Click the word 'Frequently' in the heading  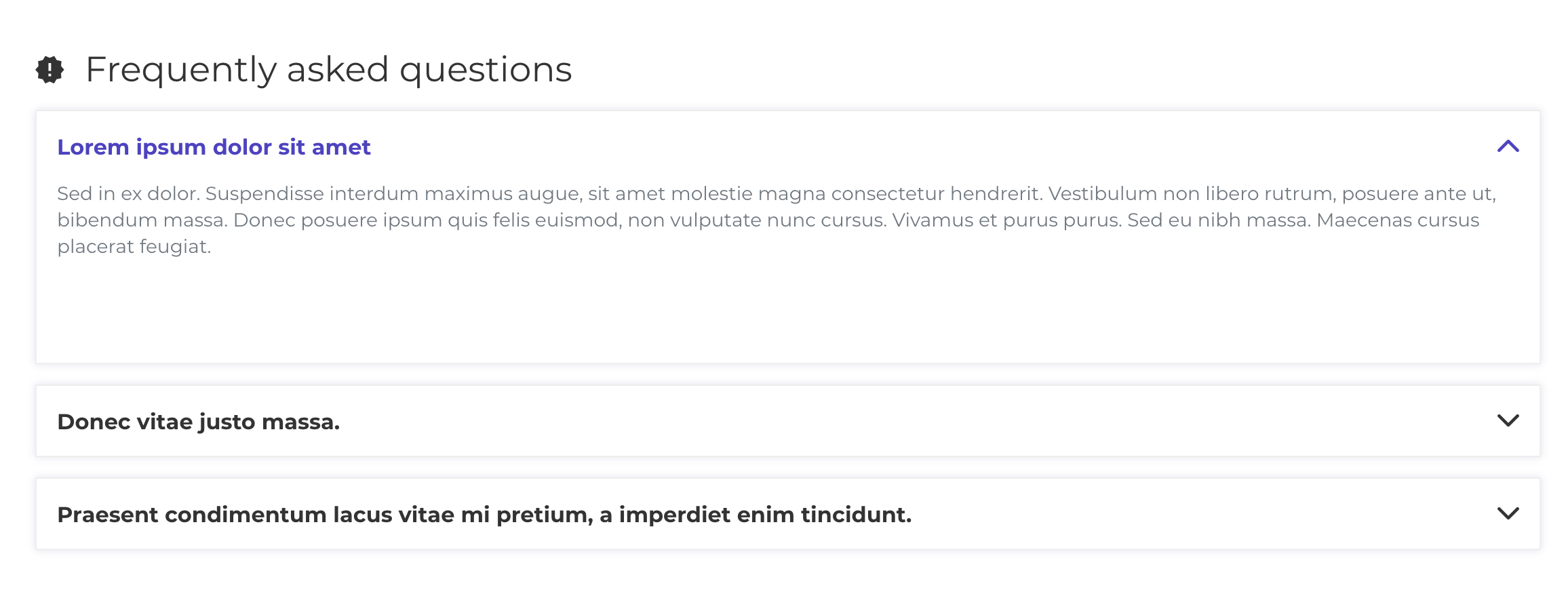tap(181, 70)
